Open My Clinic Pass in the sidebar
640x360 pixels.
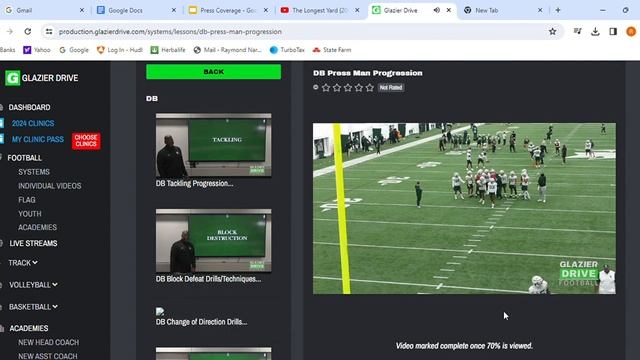(38, 140)
